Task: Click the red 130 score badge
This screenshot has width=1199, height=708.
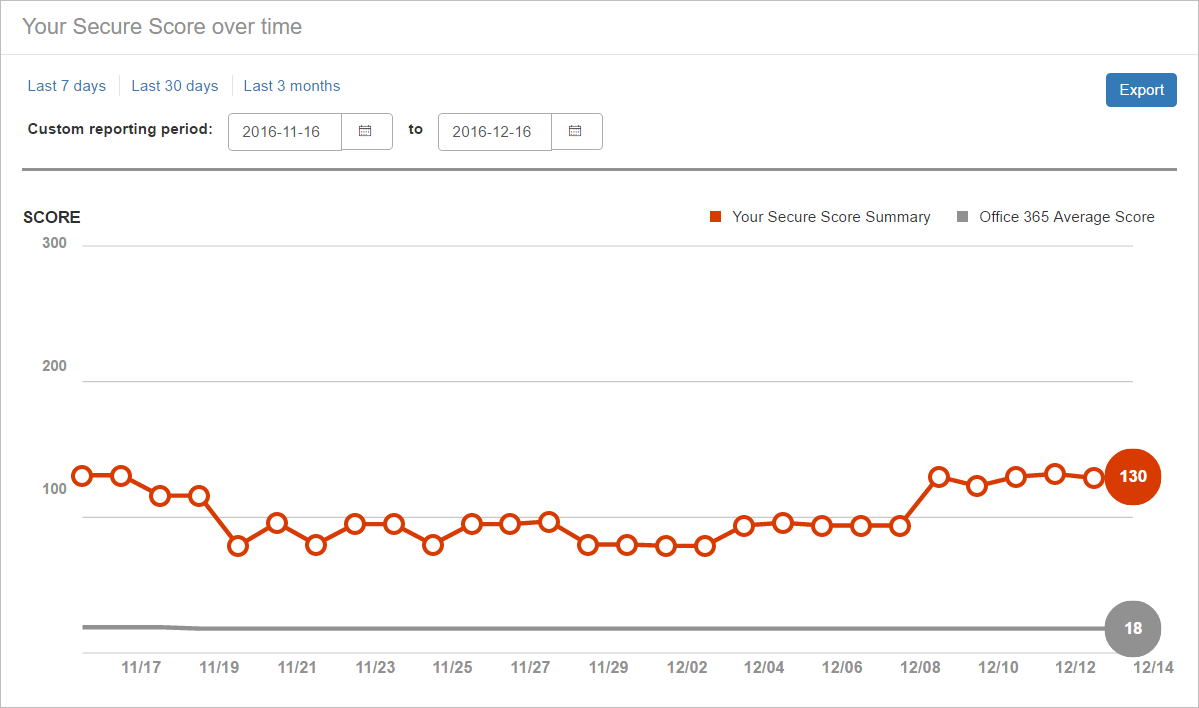Action: pos(1132,476)
